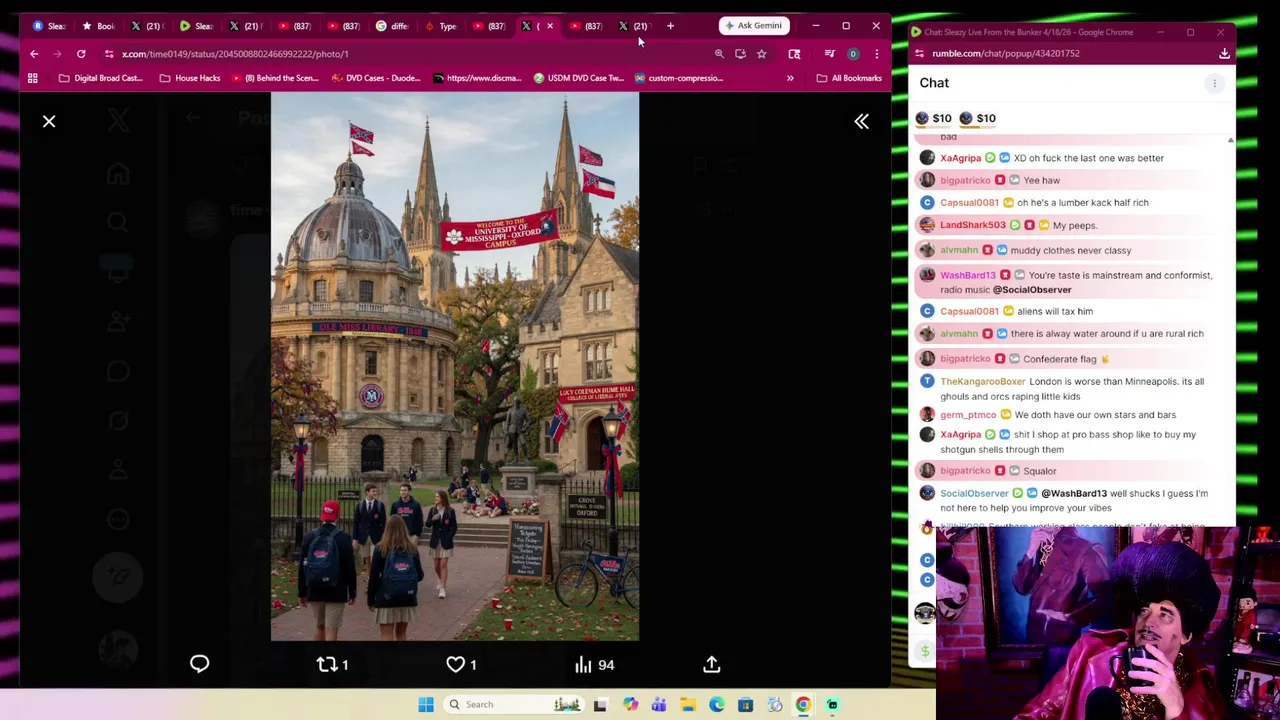Switch to the 'Type' tab
The width and height of the screenshot is (1280, 720).
pyautogui.click(x=440, y=26)
